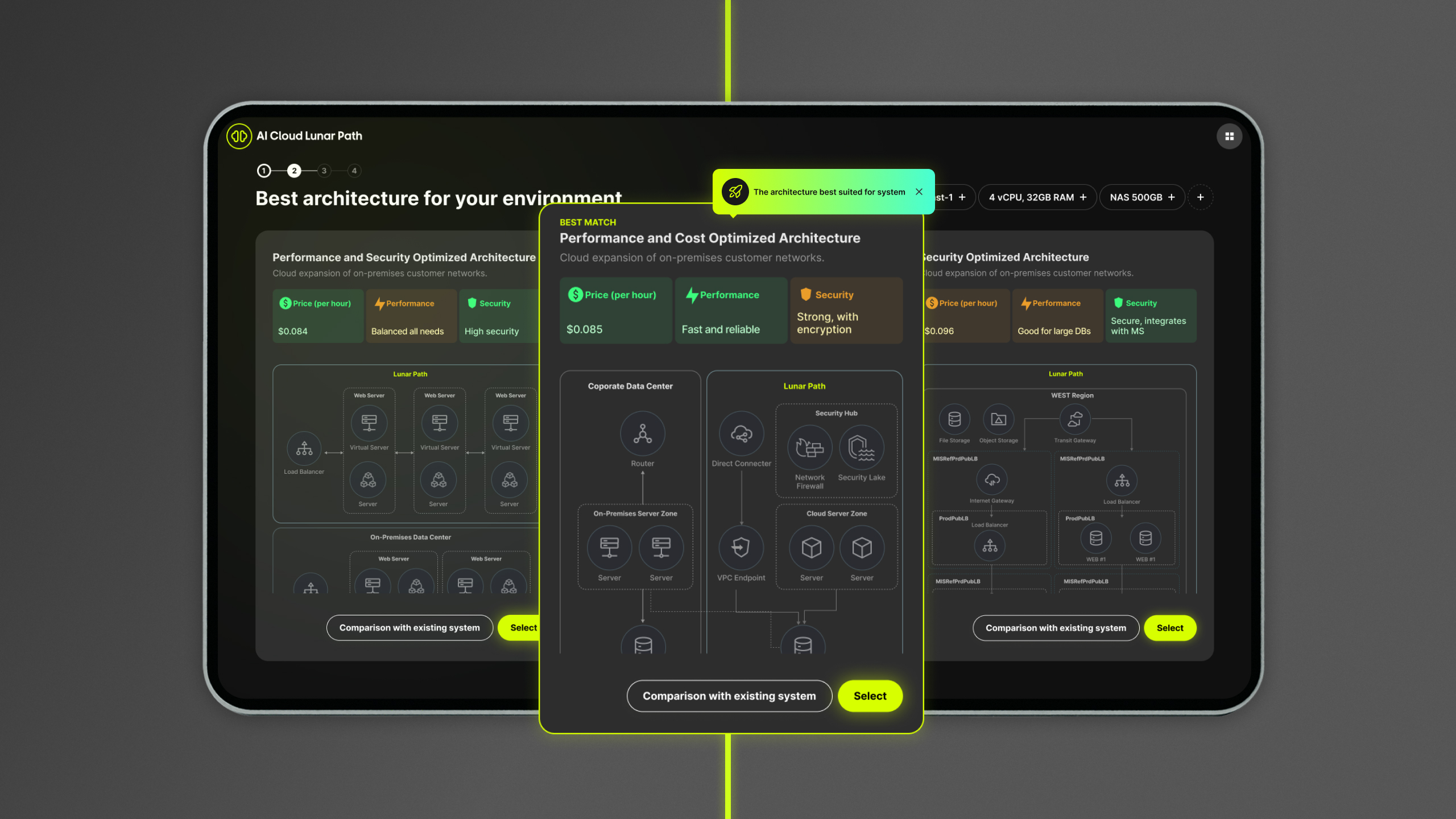
Task: Click the Security Lake icon
Action: (x=862, y=448)
